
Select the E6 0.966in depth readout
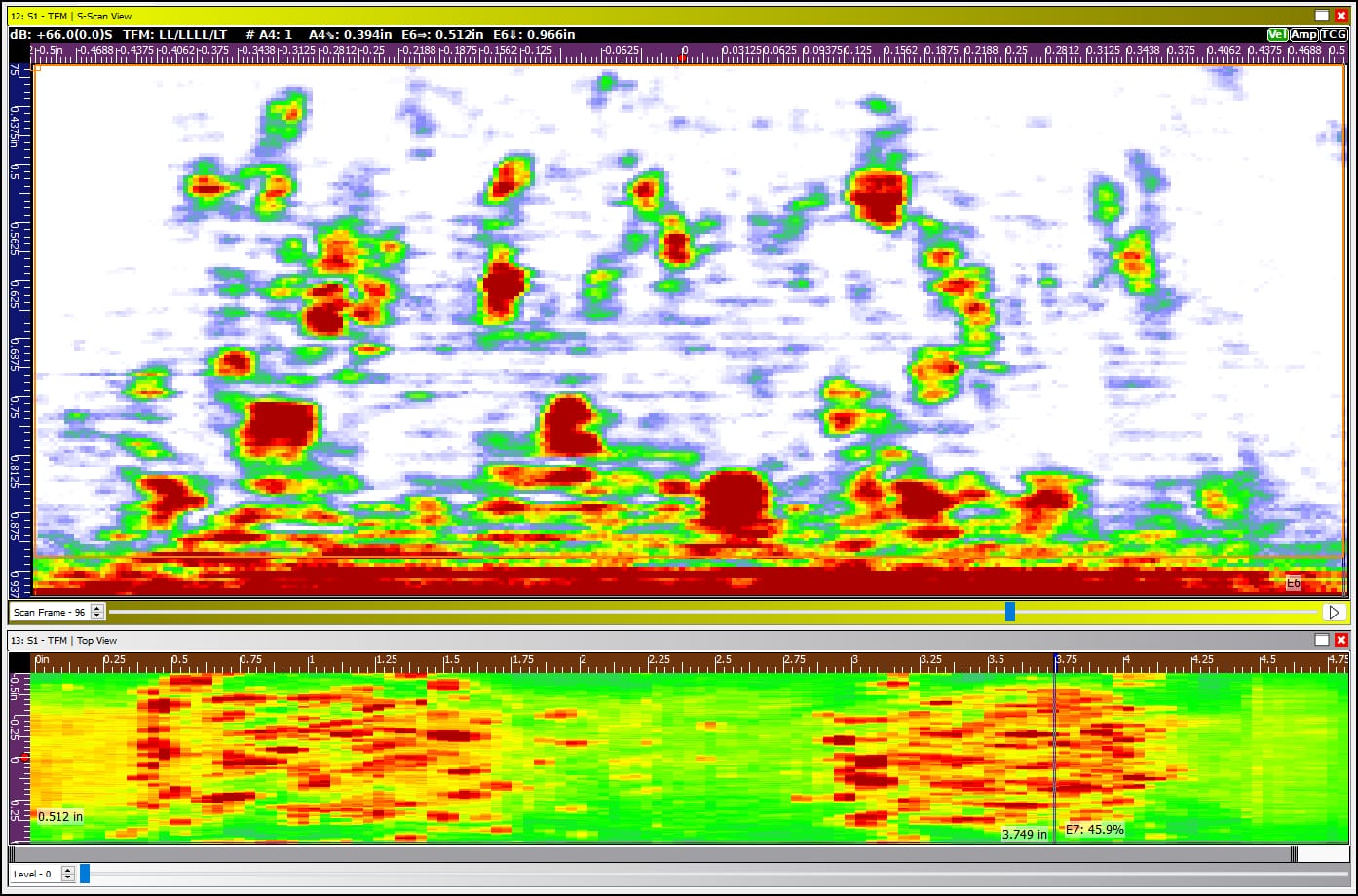(534, 34)
